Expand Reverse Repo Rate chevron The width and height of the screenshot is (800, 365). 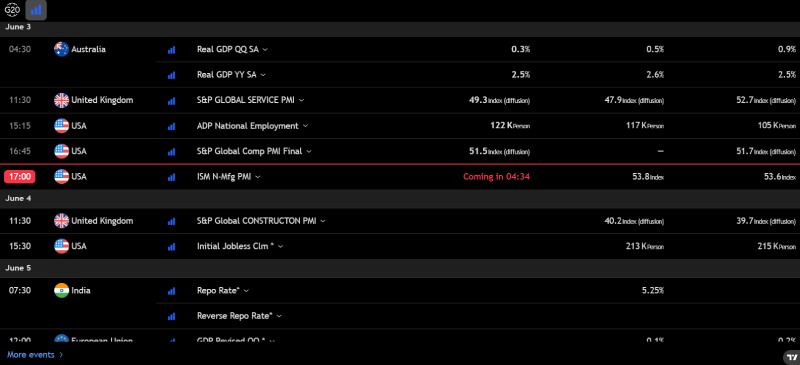point(279,317)
